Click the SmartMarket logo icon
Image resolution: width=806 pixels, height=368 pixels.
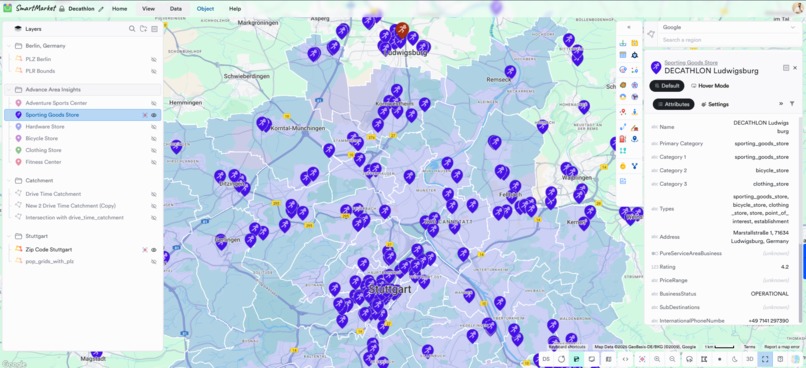pyautogui.click(x=8, y=8)
